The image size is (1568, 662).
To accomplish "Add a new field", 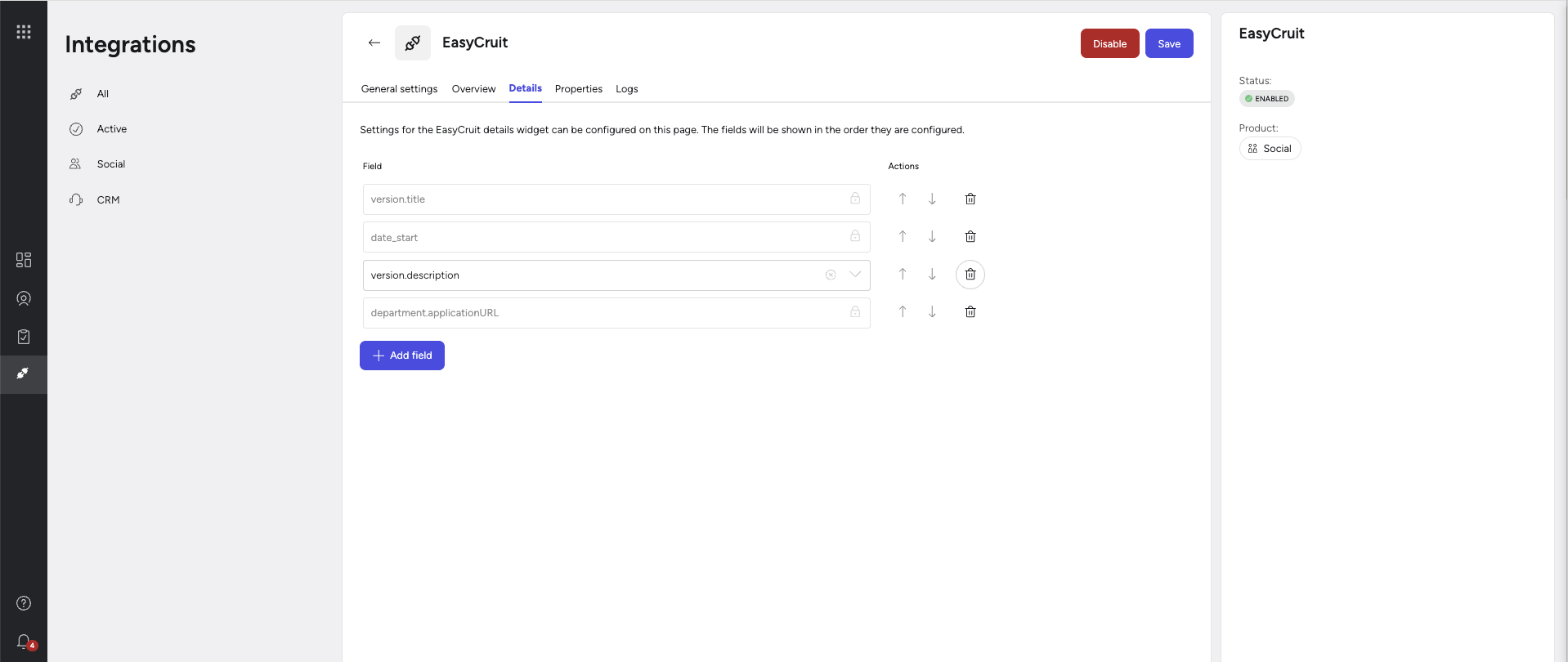I will (402, 356).
